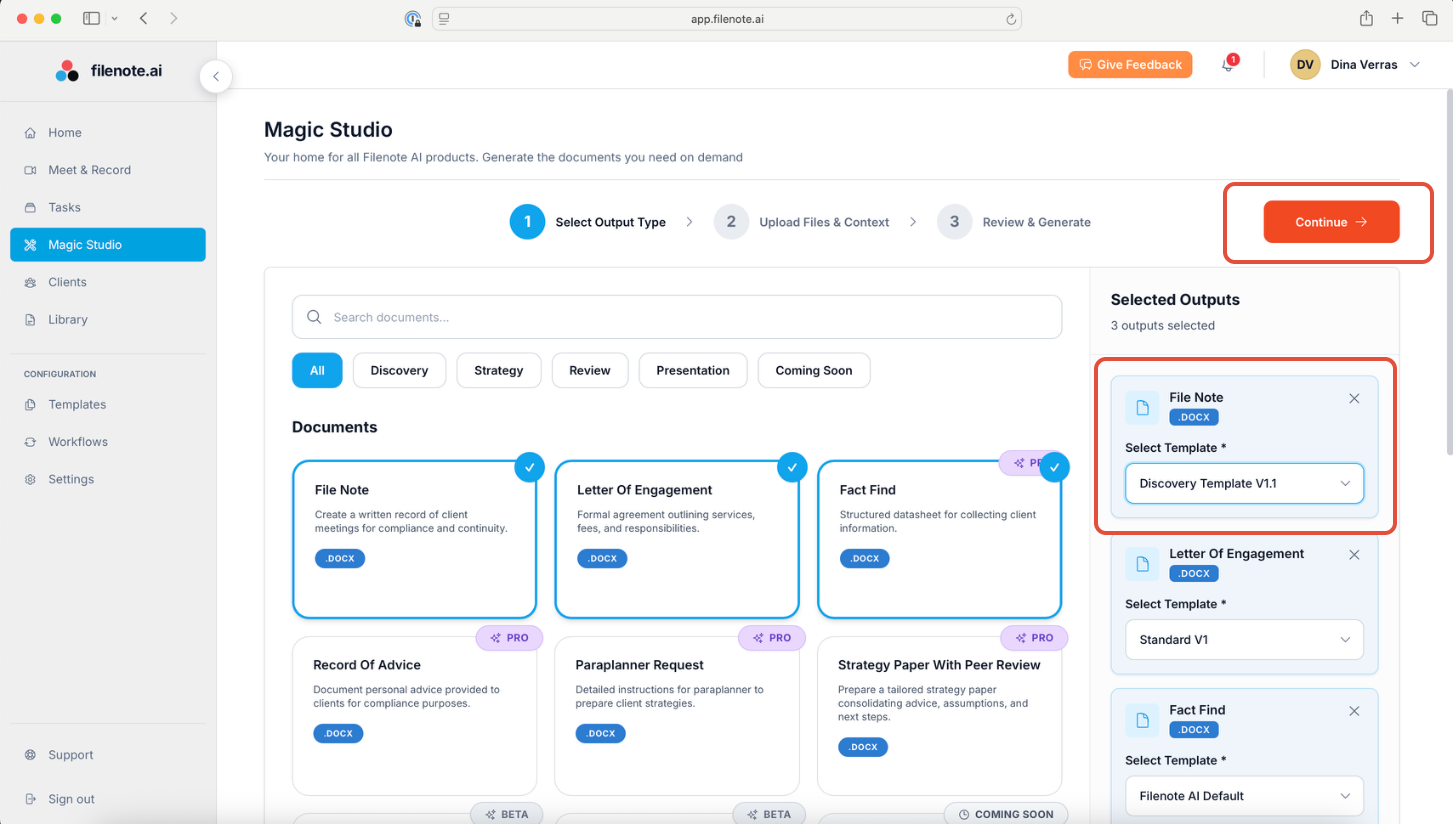
Task: Click the Give Feedback button
Action: click(1130, 65)
